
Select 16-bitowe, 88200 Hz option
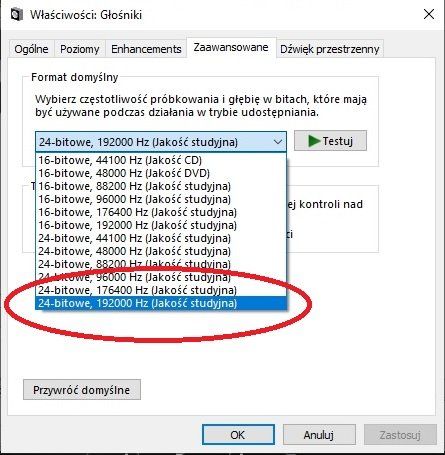click(x=161, y=186)
